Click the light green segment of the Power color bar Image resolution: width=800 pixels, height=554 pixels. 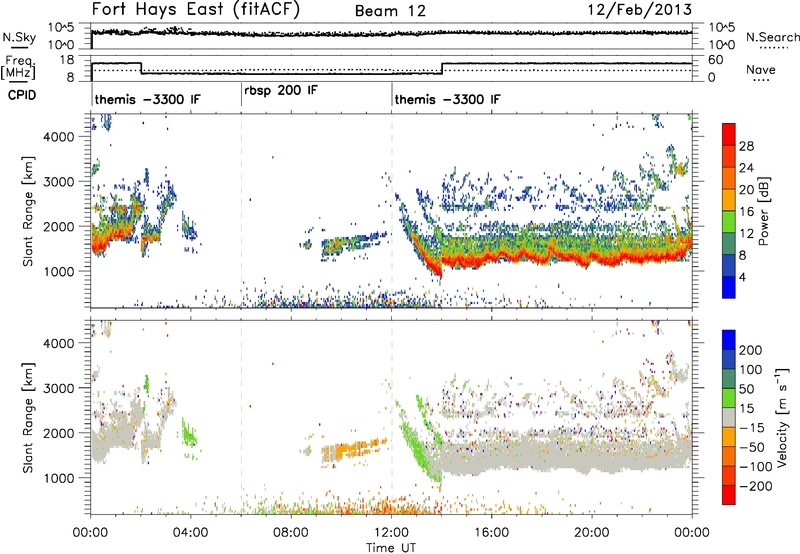pyautogui.click(x=729, y=221)
